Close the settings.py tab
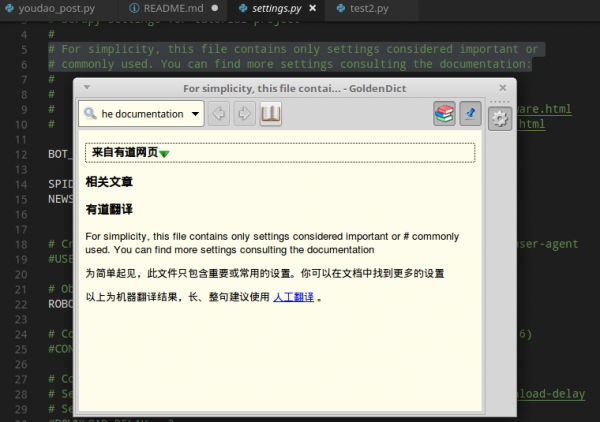The image size is (600, 422). point(313,8)
